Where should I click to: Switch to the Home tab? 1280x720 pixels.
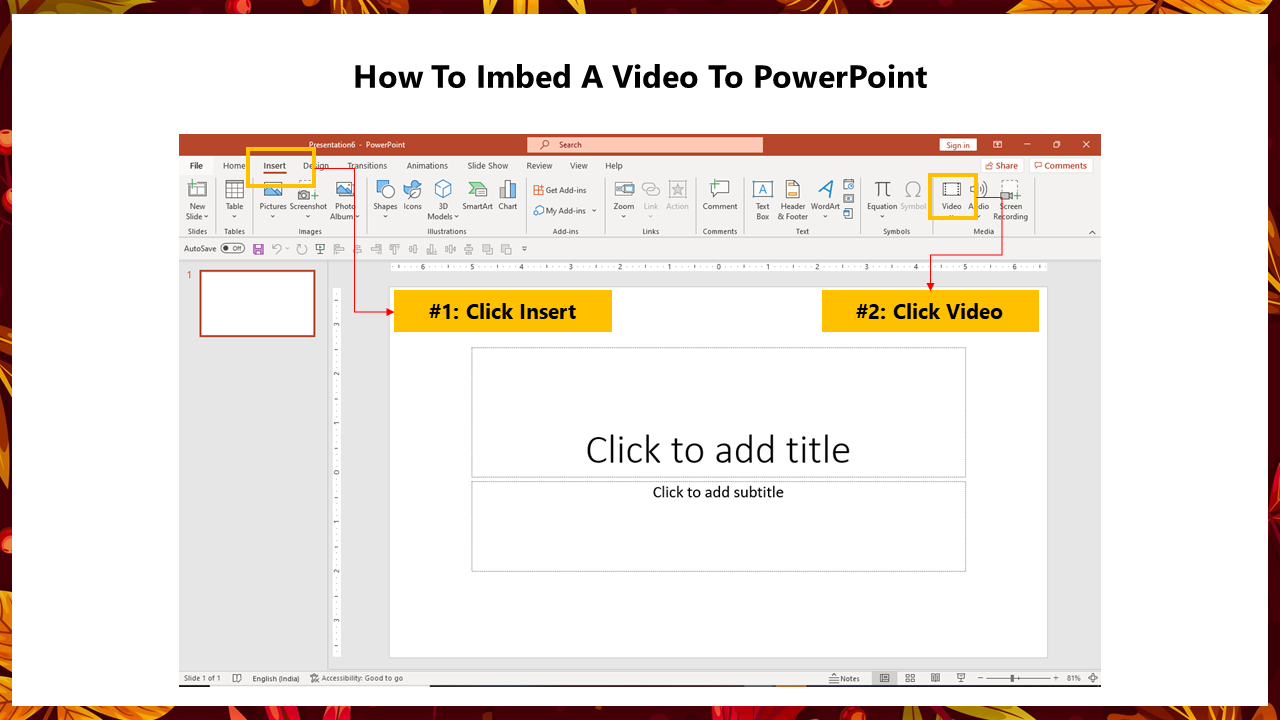pos(234,166)
